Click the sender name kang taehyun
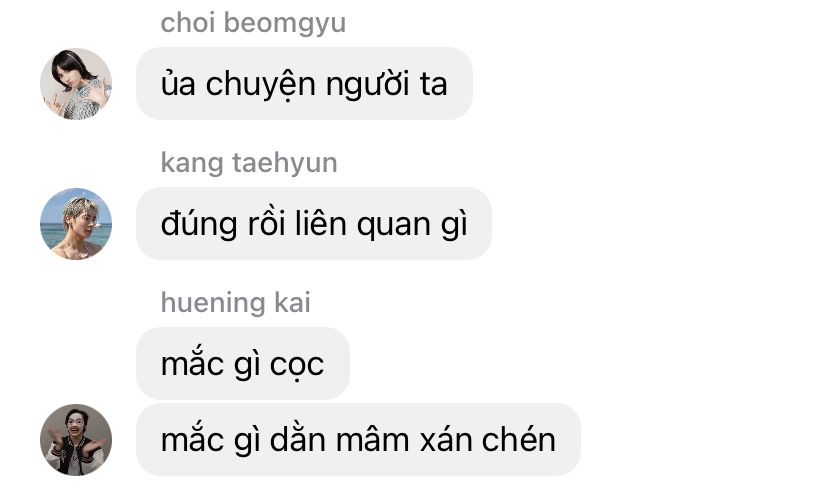Viewport: 828px width, 492px height. (249, 163)
